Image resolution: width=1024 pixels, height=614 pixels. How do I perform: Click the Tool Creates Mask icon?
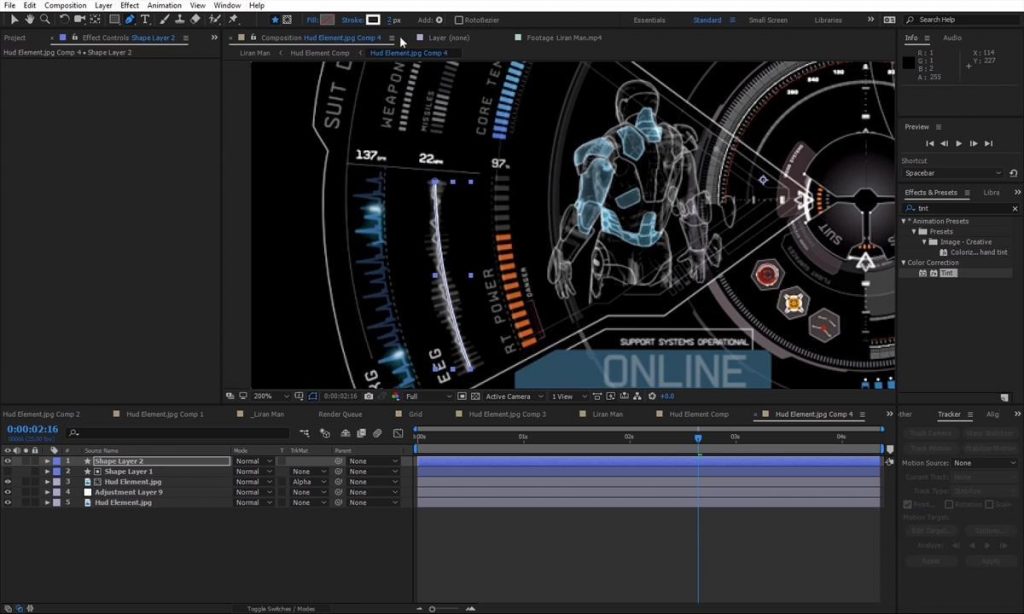(287, 20)
